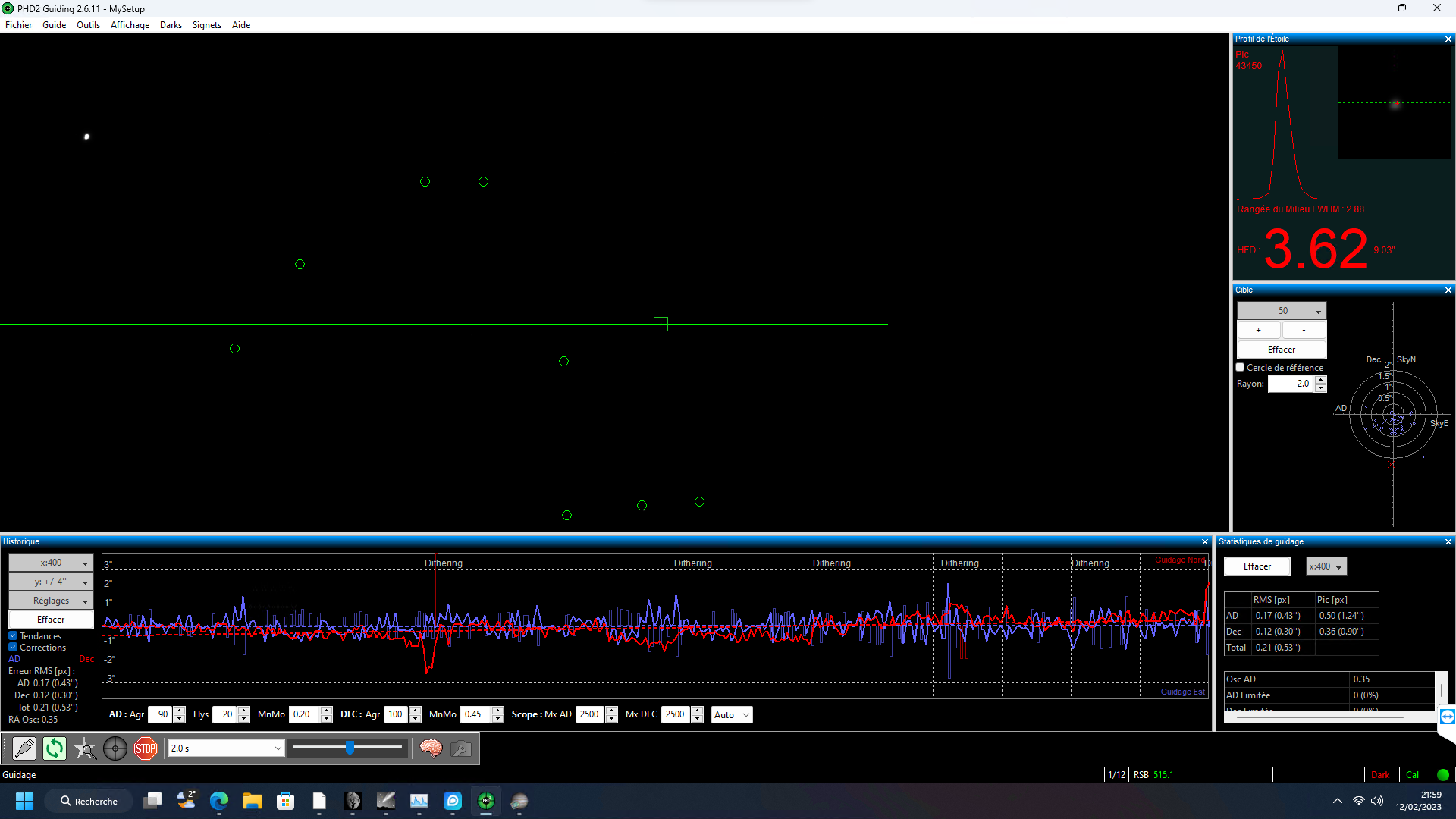Increase the Rayon spinner value
This screenshot has width=1456, height=819.
[1321, 380]
